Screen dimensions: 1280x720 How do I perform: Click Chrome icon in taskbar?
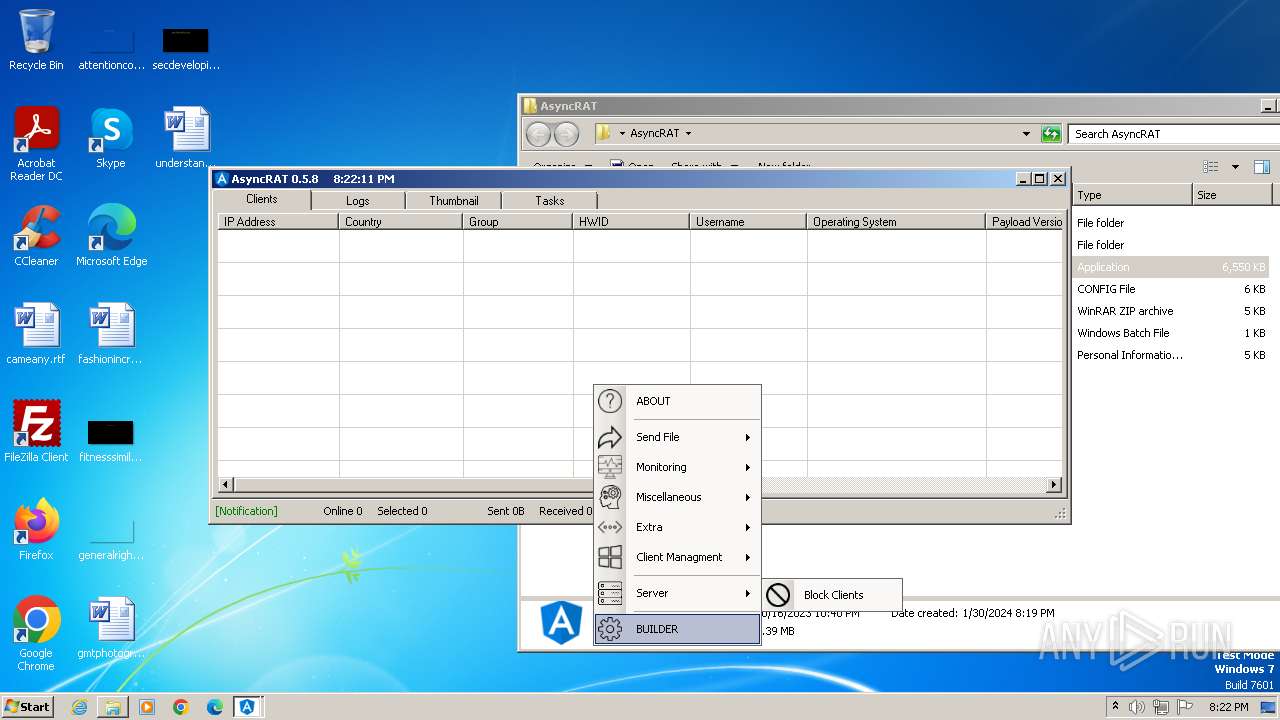[181, 707]
